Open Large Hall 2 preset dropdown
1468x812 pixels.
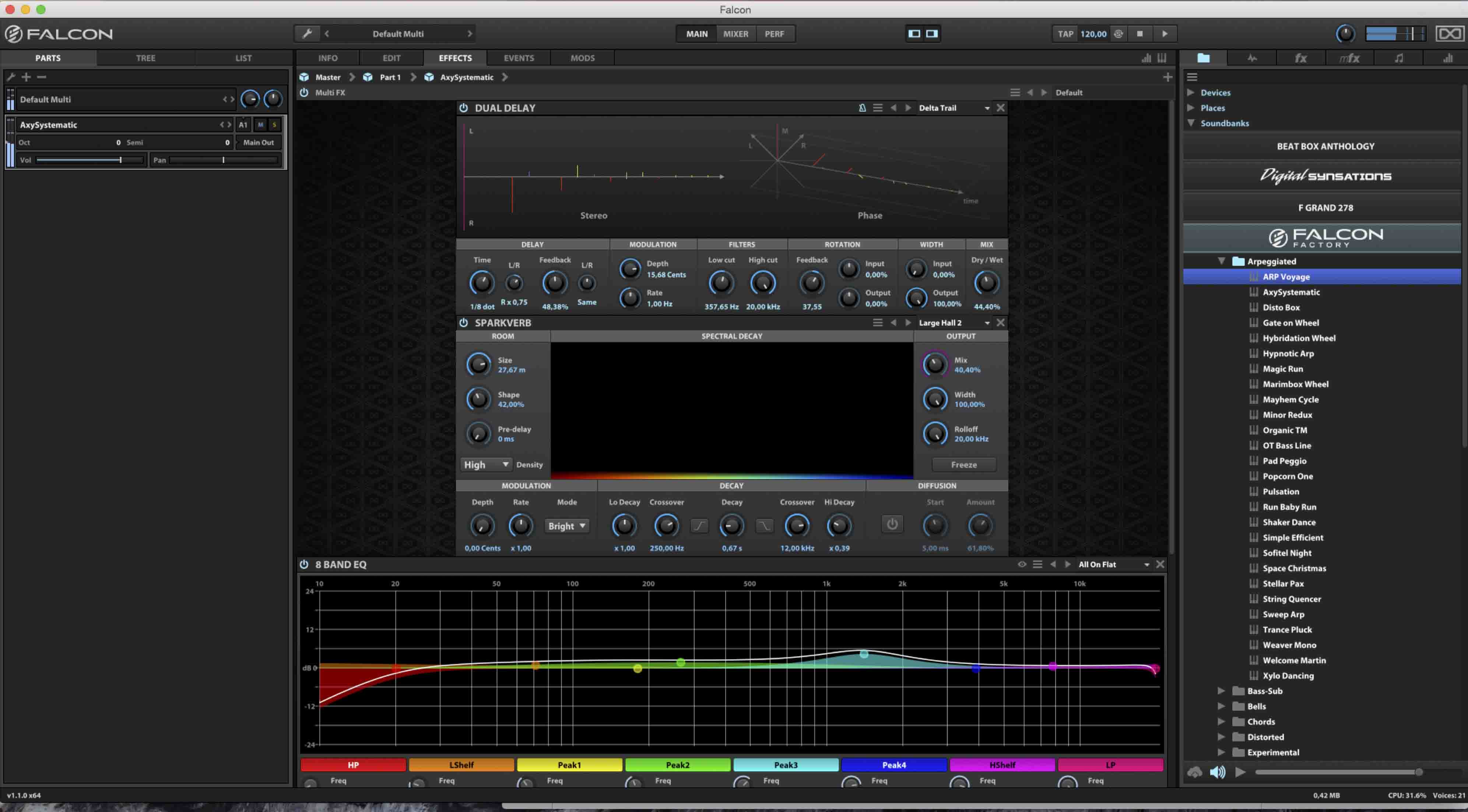coord(954,323)
